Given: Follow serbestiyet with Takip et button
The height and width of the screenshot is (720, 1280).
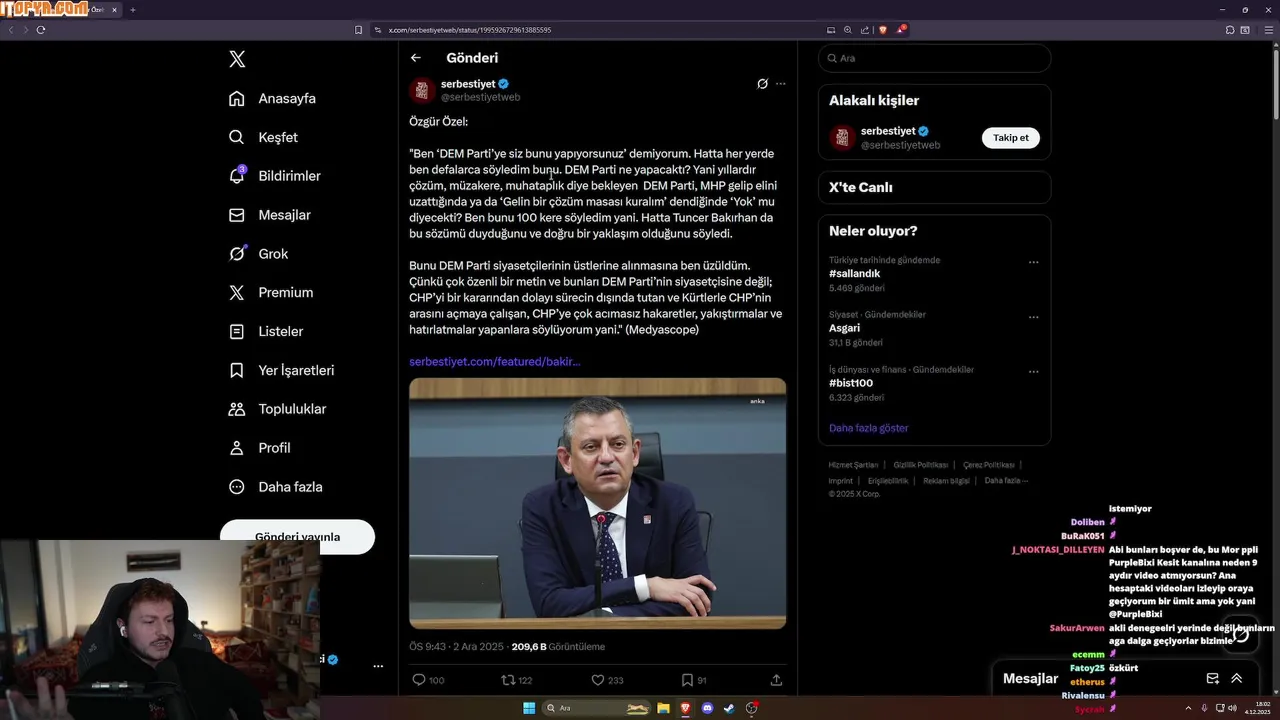Looking at the screenshot, I should [x=1010, y=138].
